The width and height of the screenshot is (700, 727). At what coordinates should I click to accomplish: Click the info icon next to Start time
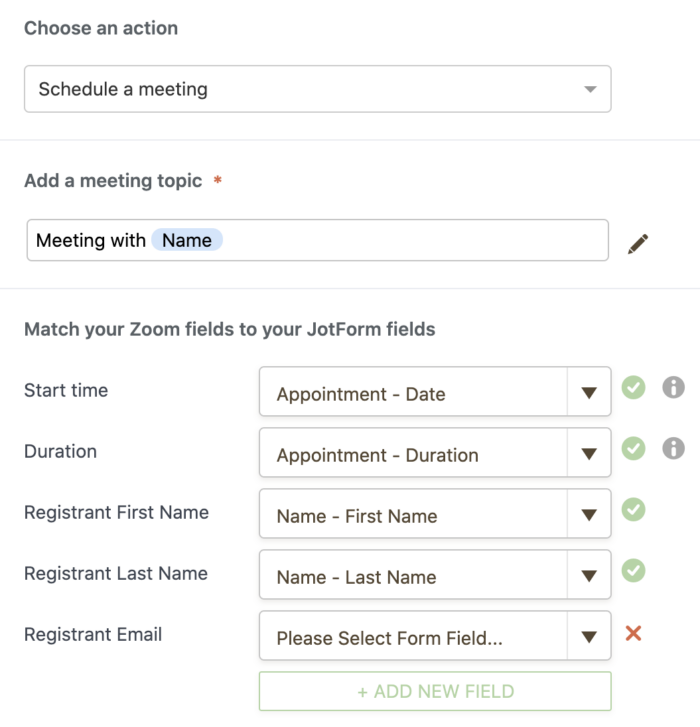(x=674, y=387)
